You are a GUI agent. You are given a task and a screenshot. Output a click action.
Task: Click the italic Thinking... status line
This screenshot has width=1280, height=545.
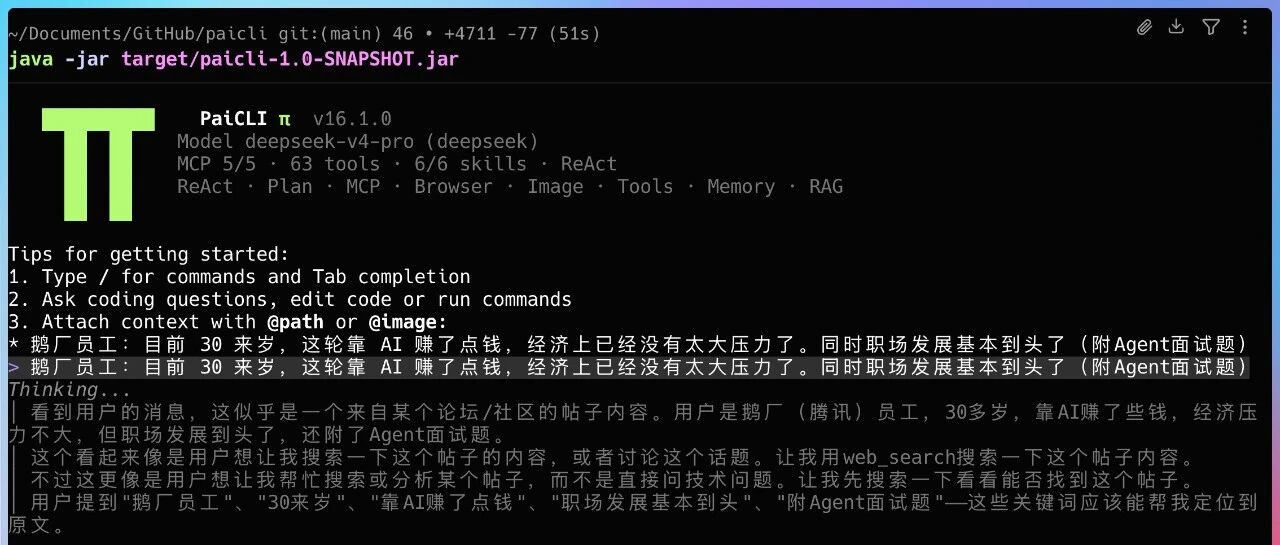70,389
